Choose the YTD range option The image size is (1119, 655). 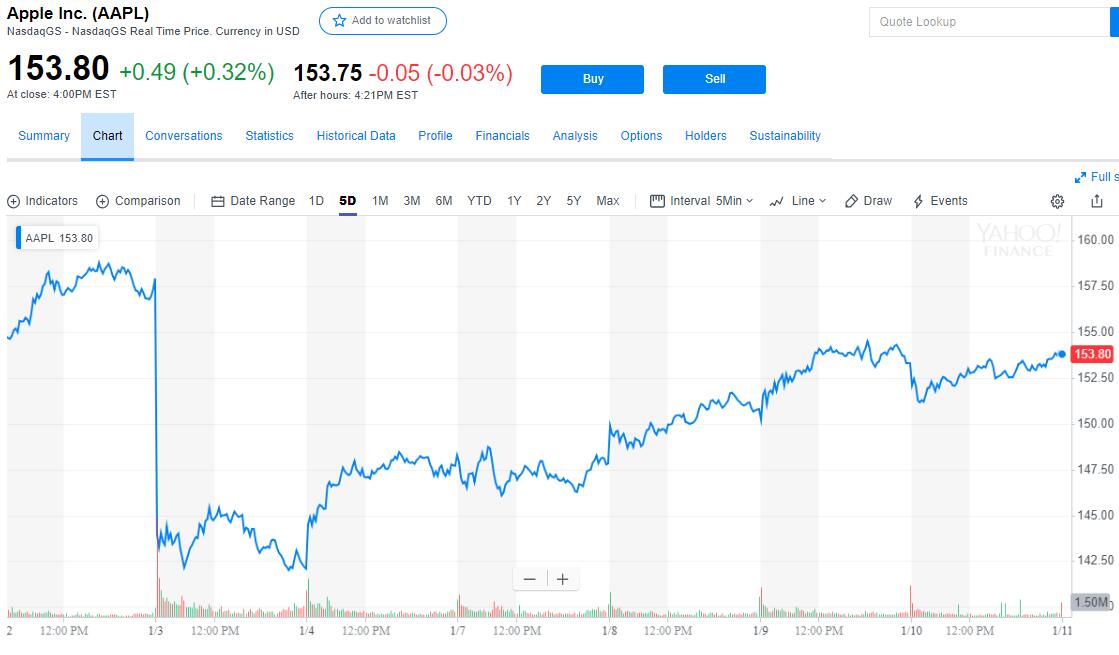pos(479,201)
